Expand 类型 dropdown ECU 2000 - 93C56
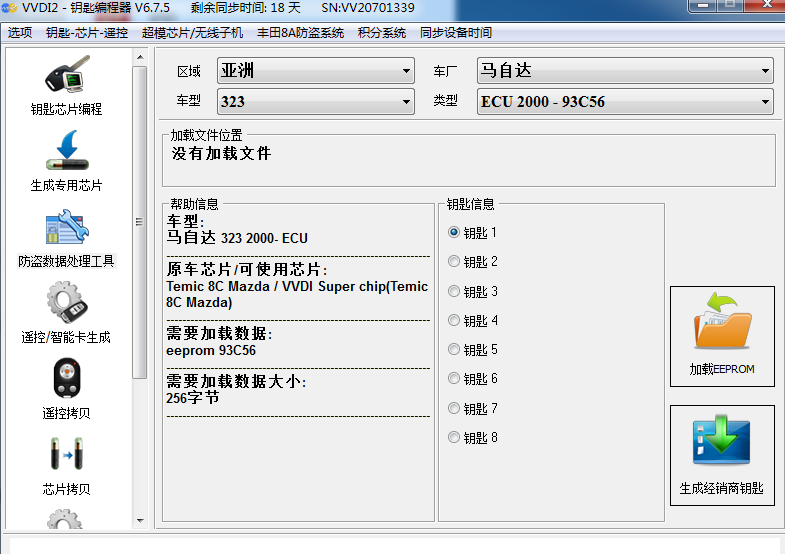Screen dimensions: 785x554 pos(624,102)
